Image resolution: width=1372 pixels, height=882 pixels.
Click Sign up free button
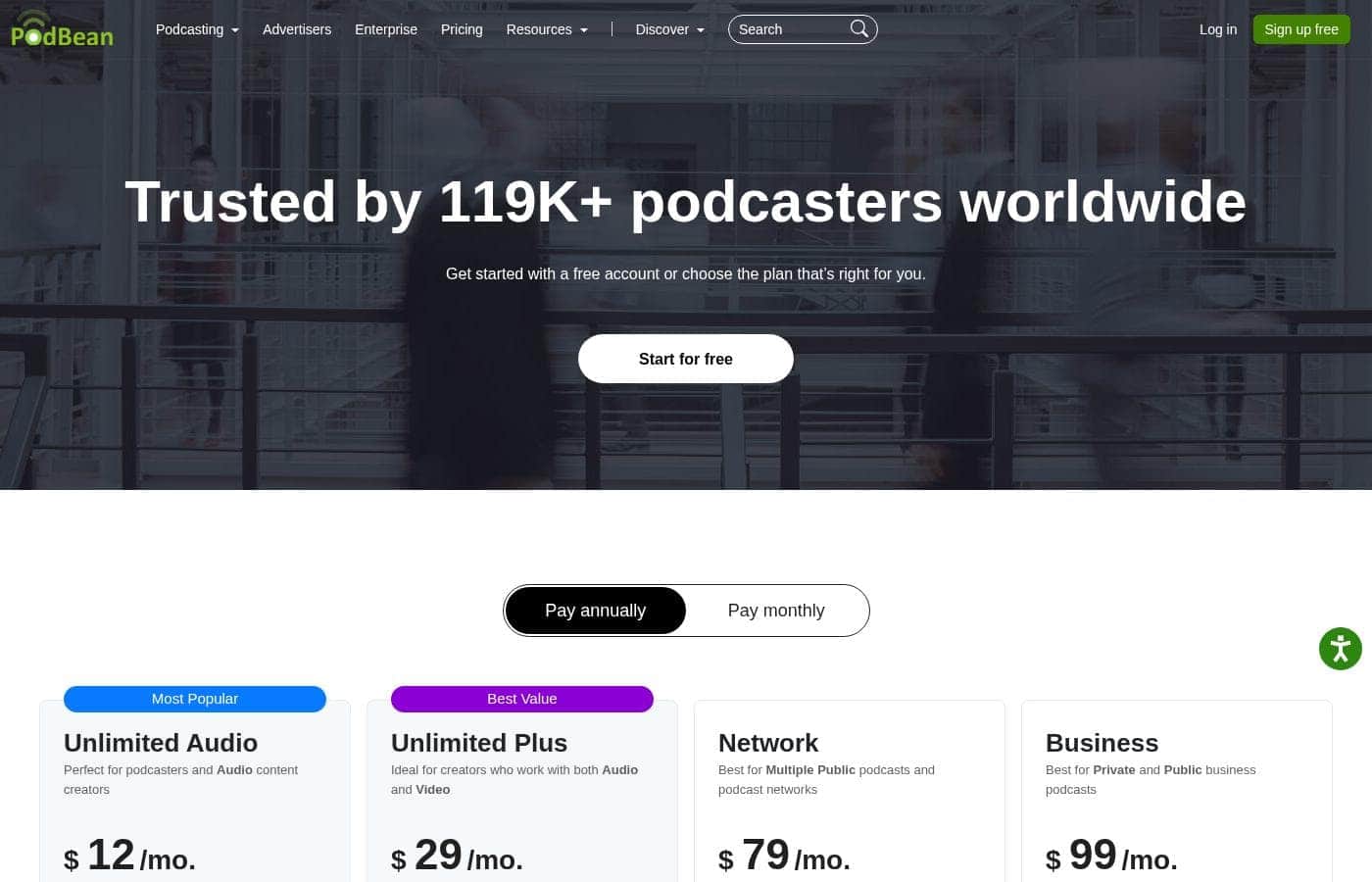tap(1301, 29)
